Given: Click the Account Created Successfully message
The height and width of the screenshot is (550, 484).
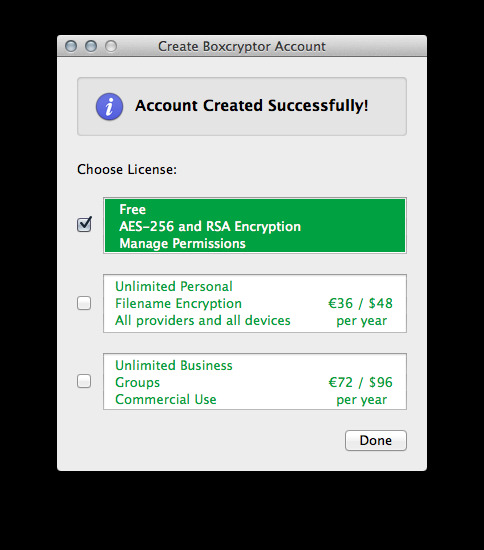Looking at the screenshot, I should pyautogui.click(x=251, y=106).
